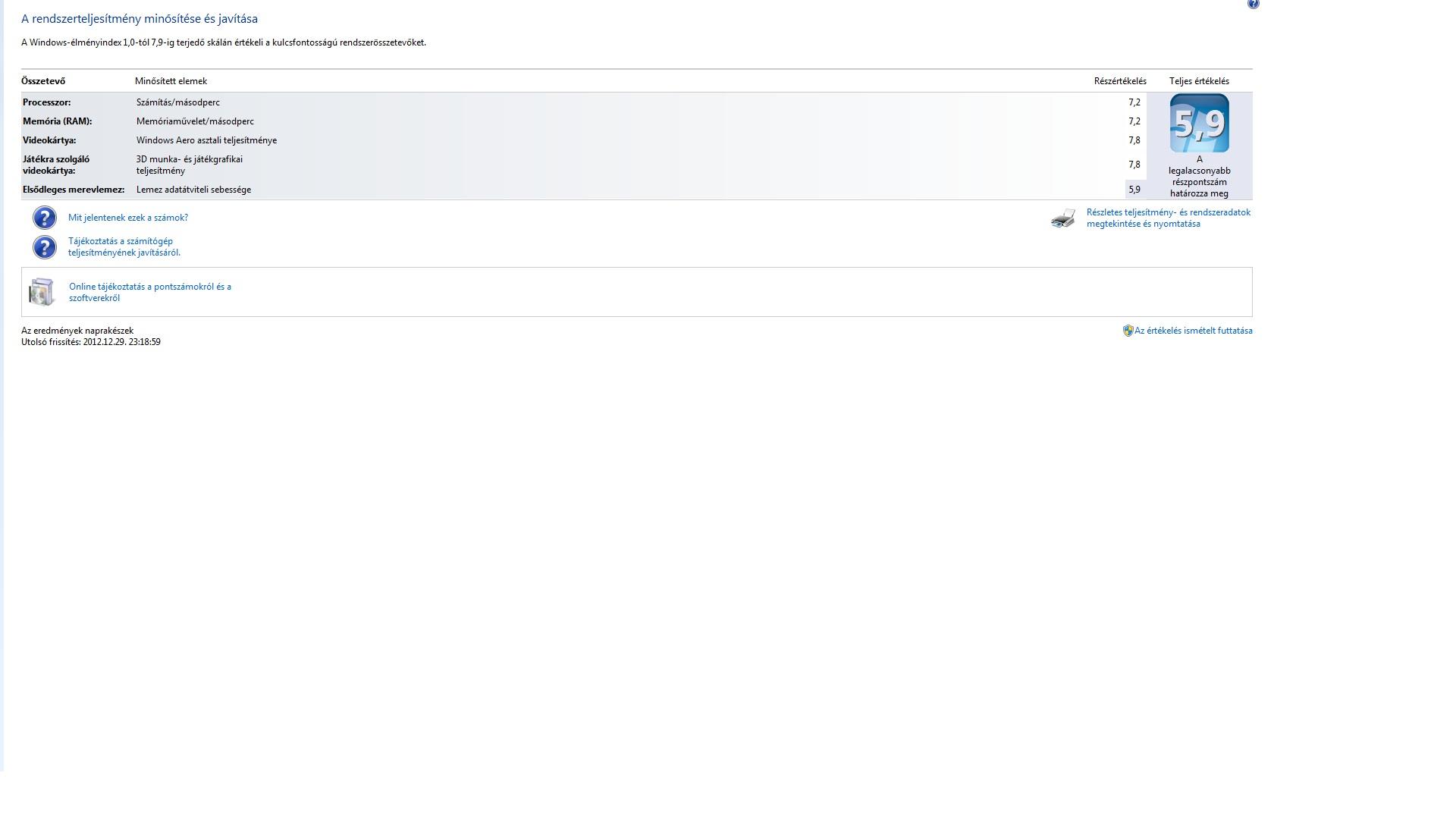Open the 'Mit jelentenek ezek a számok?' link
This screenshot has width=1456, height=819.
click(x=128, y=218)
